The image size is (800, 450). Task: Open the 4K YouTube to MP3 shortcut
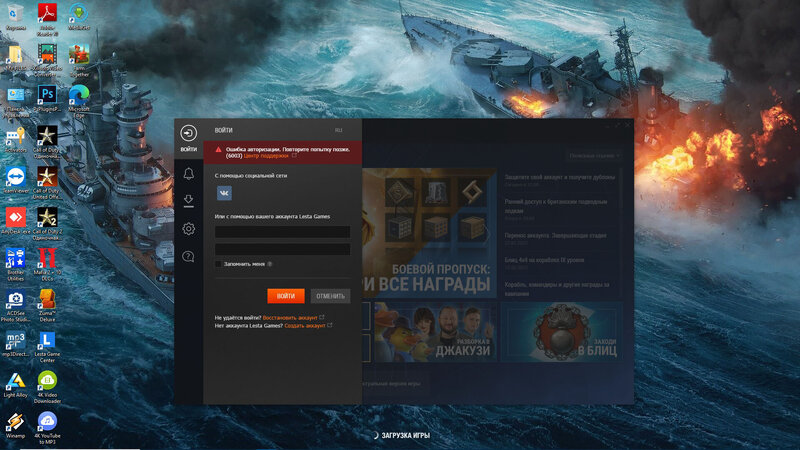[47, 428]
